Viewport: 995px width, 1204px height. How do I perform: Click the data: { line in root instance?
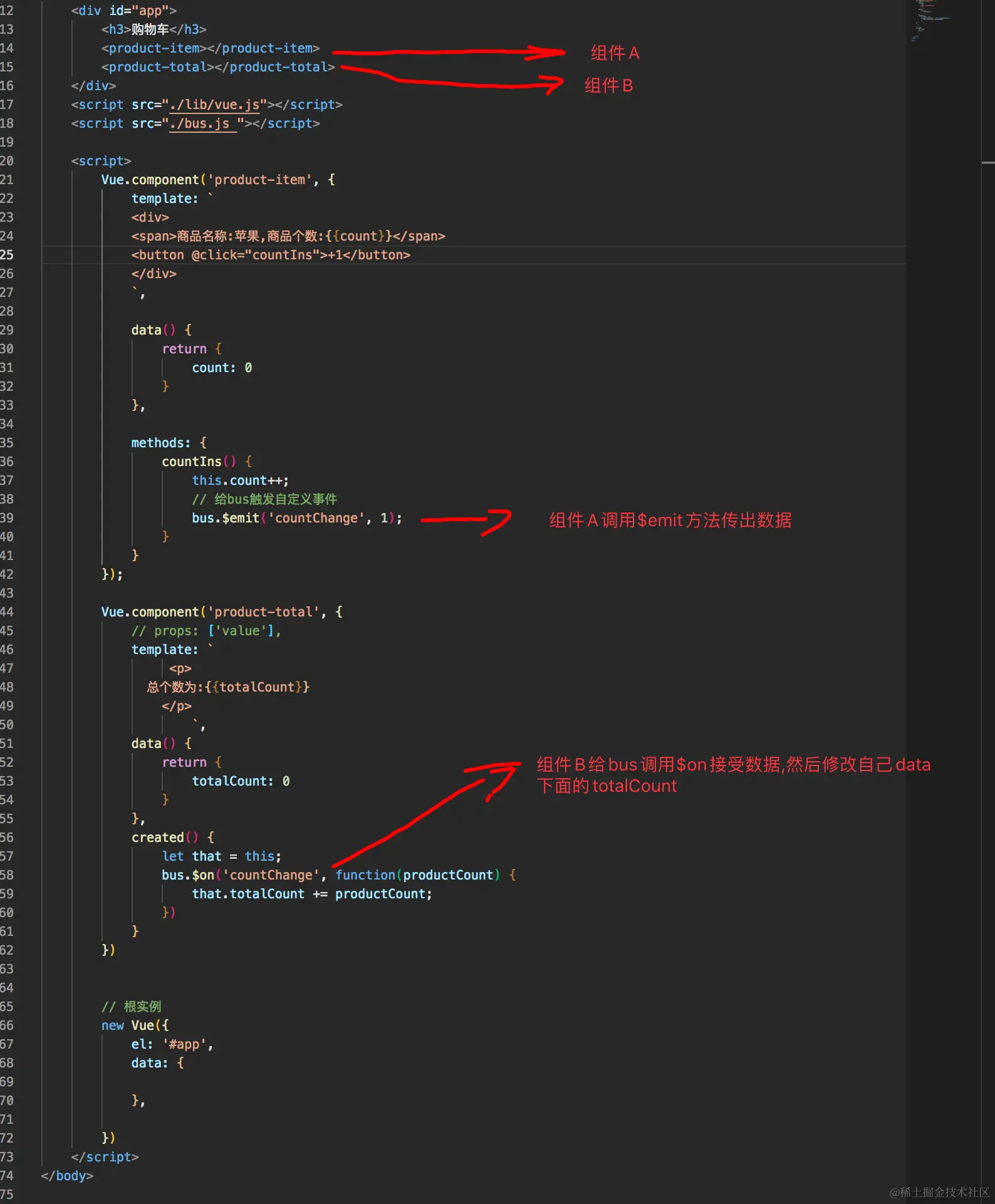tap(157, 1063)
